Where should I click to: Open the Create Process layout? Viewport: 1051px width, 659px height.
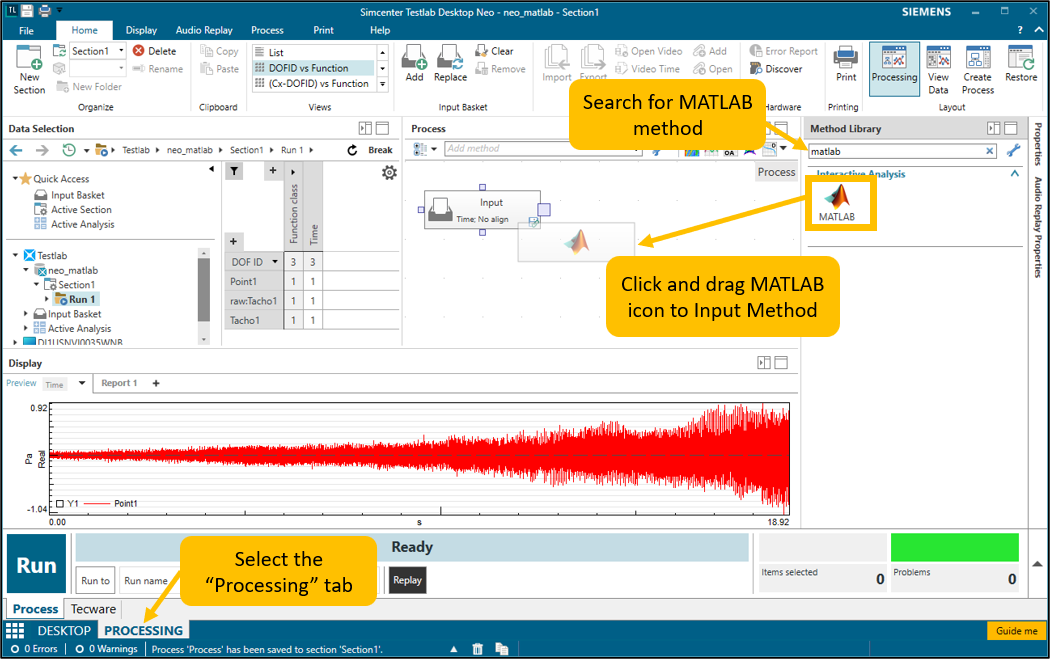pos(978,70)
